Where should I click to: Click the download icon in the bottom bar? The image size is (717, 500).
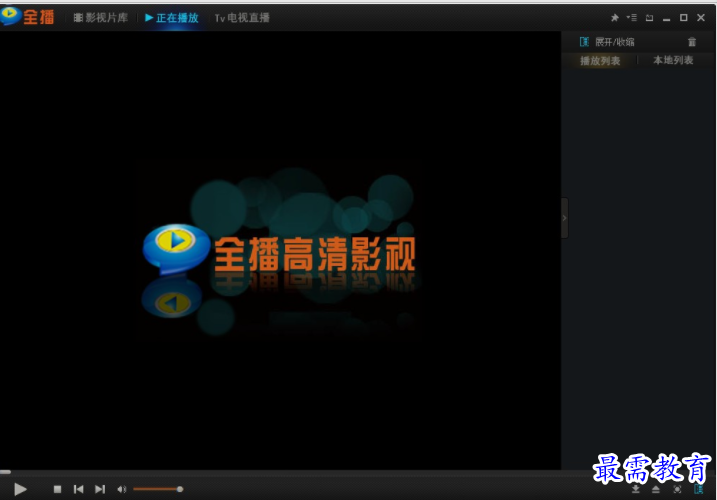click(x=636, y=489)
